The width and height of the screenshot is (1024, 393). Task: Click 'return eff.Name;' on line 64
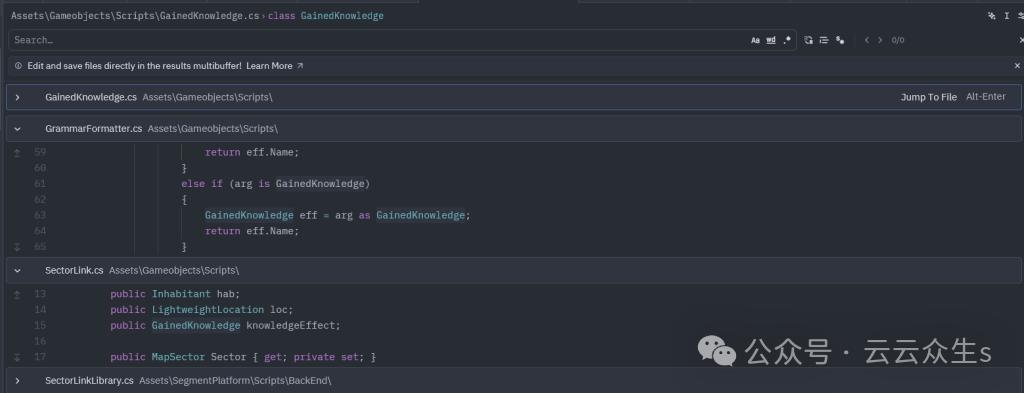pyautogui.click(x=251, y=231)
